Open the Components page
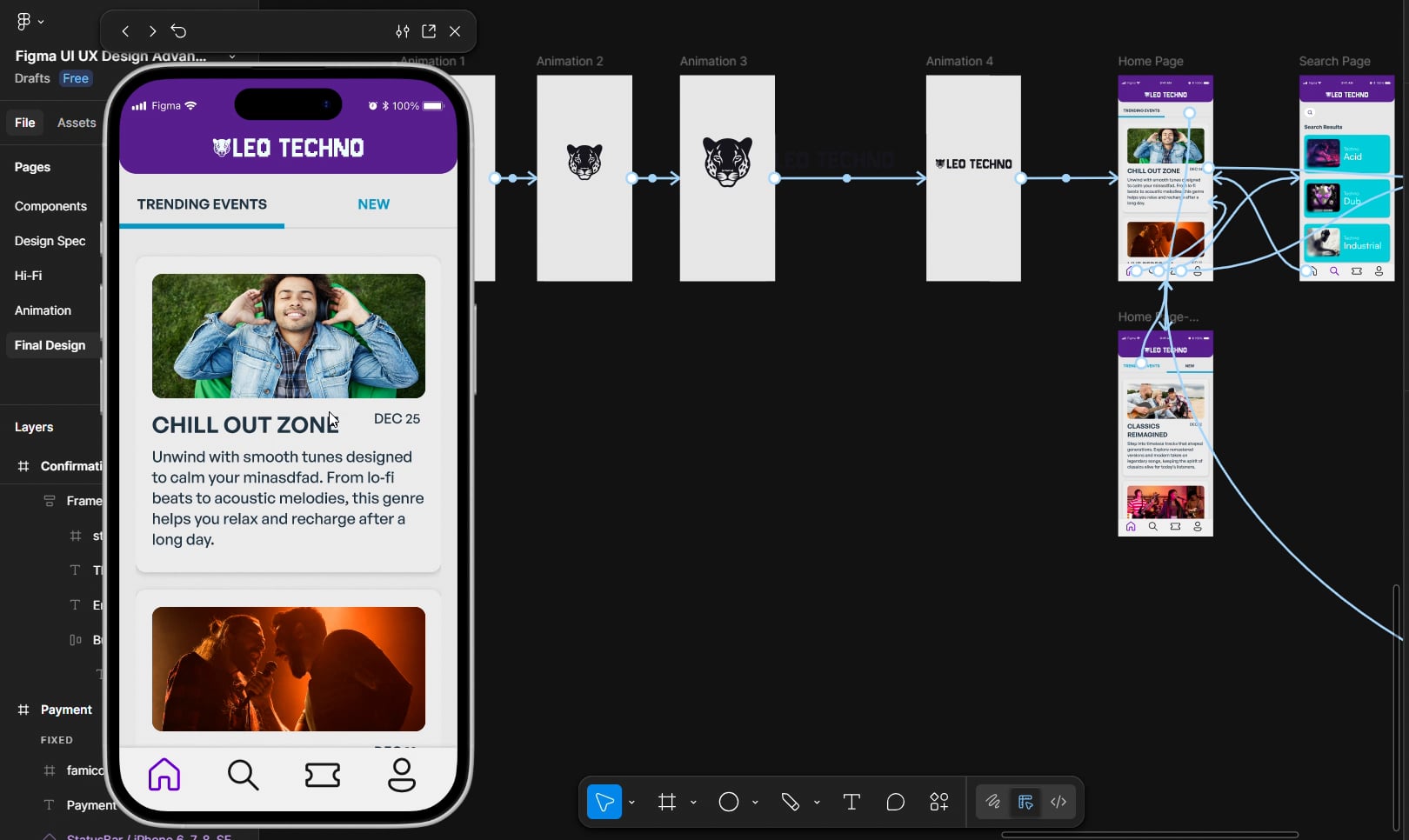The width and height of the screenshot is (1409, 840). coord(50,206)
